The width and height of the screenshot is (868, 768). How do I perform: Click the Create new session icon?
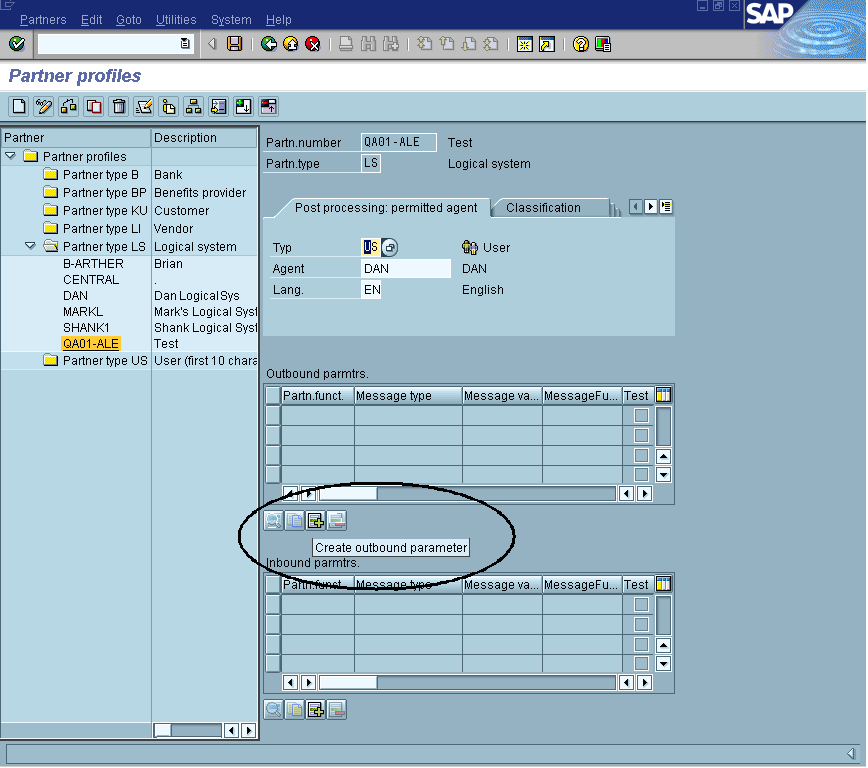point(524,44)
